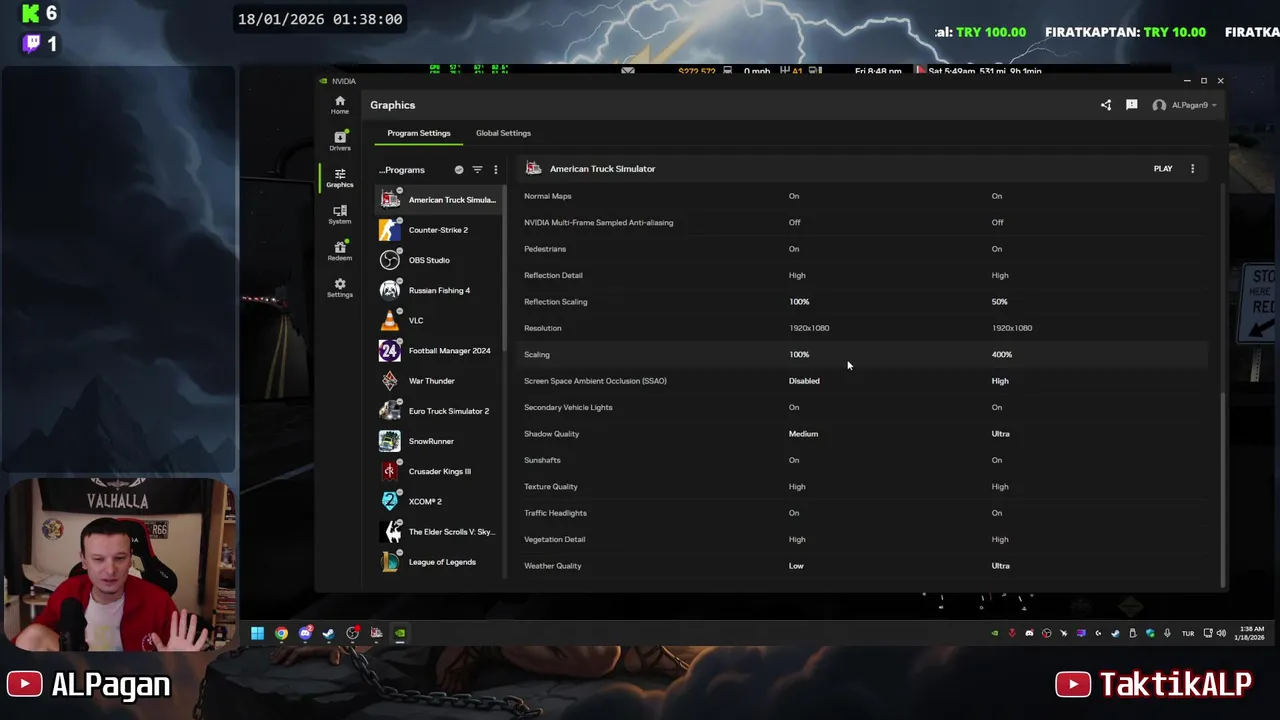The image size is (1280, 720).
Task: Select the Counter-Strike 2 program icon
Action: coord(389,230)
